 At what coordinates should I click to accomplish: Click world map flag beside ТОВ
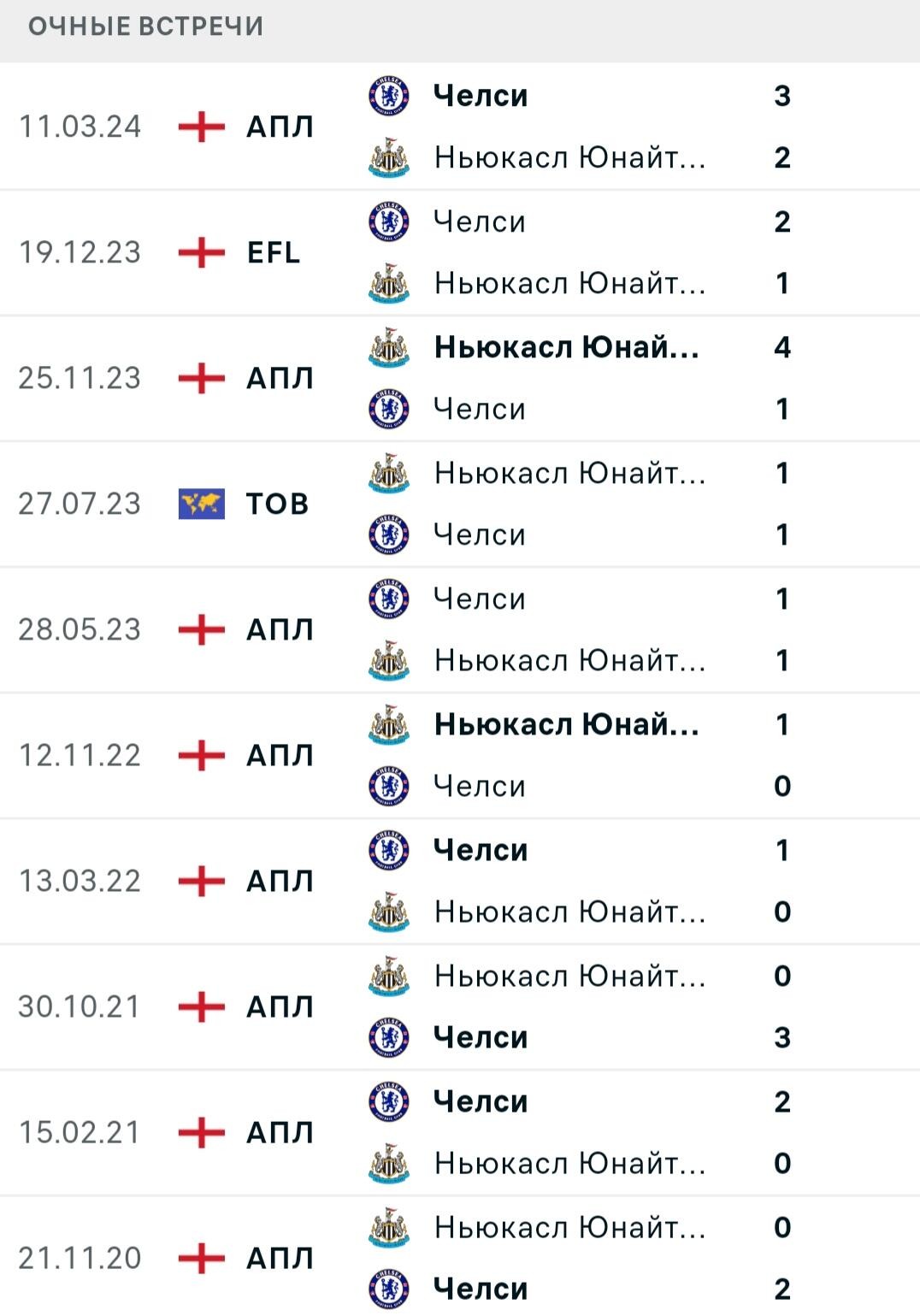[x=201, y=505]
